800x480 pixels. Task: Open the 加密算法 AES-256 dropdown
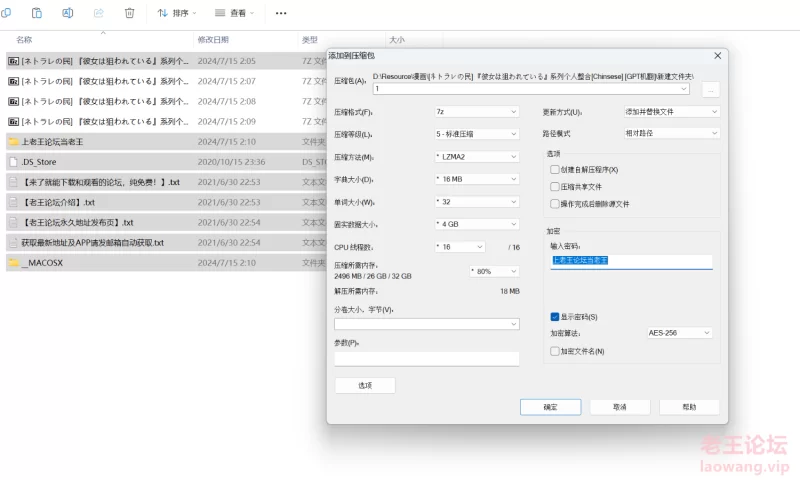click(x=679, y=333)
